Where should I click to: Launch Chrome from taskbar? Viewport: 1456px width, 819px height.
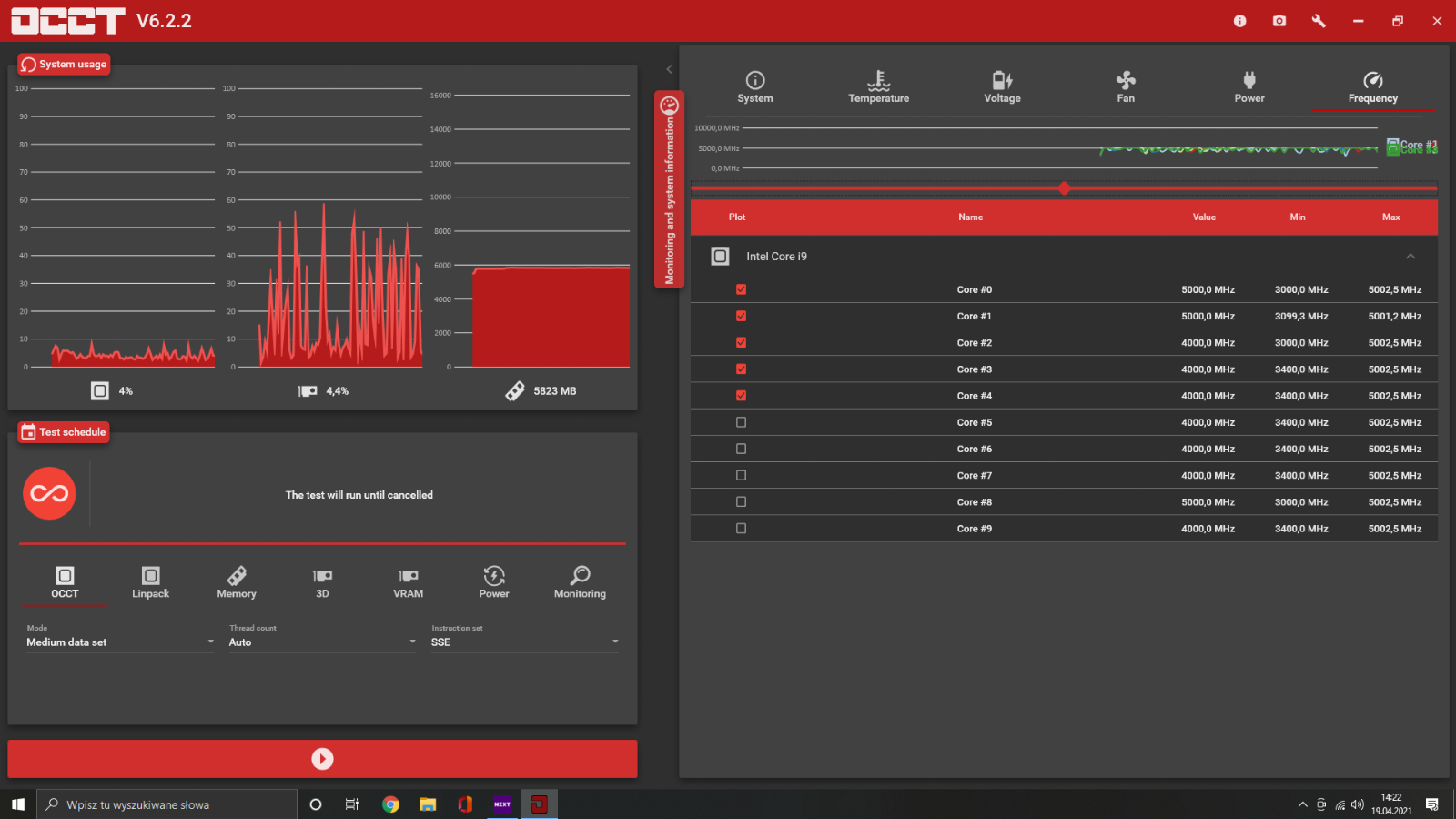[x=390, y=804]
